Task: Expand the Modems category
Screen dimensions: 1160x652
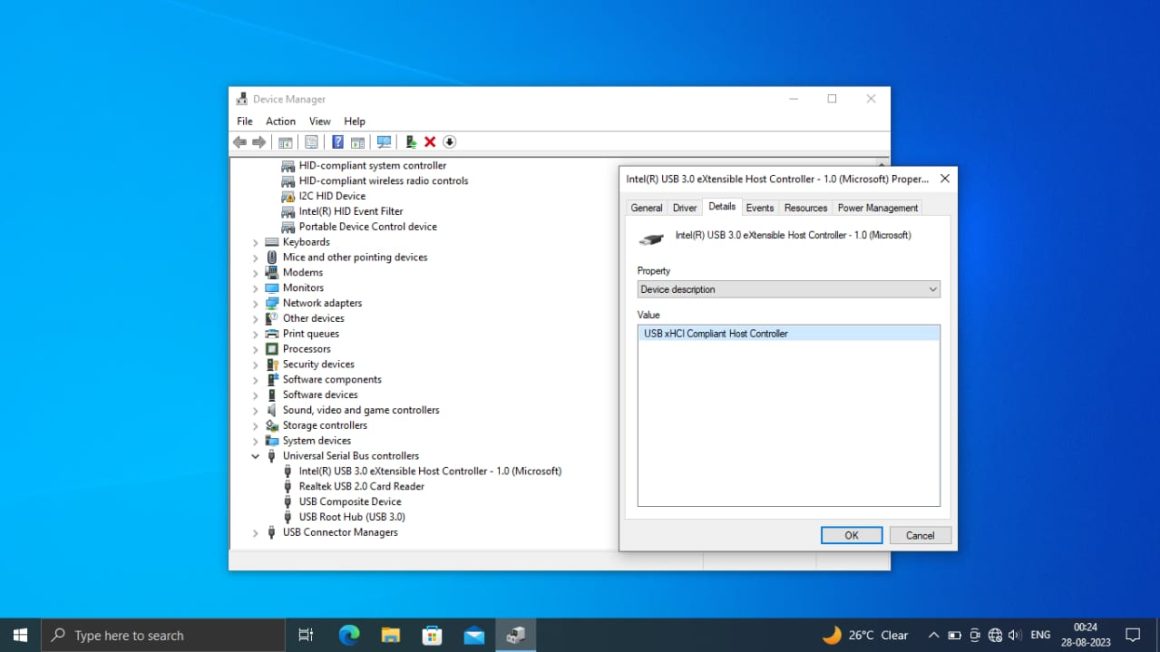Action: pyautogui.click(x=255, y=273)
